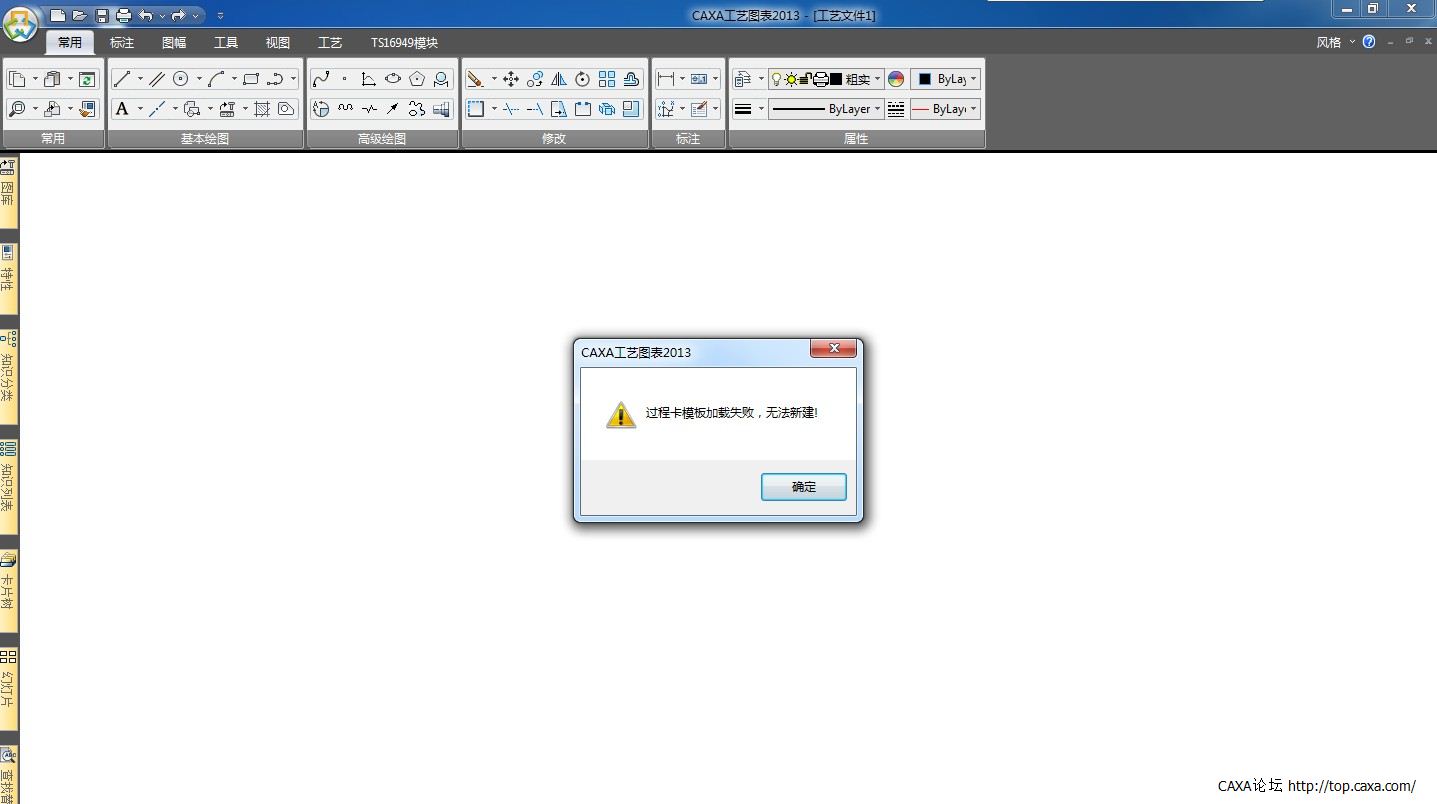Open the black ByLayer color dropdown
The image size is (1437, 804).
coord(945,79)
